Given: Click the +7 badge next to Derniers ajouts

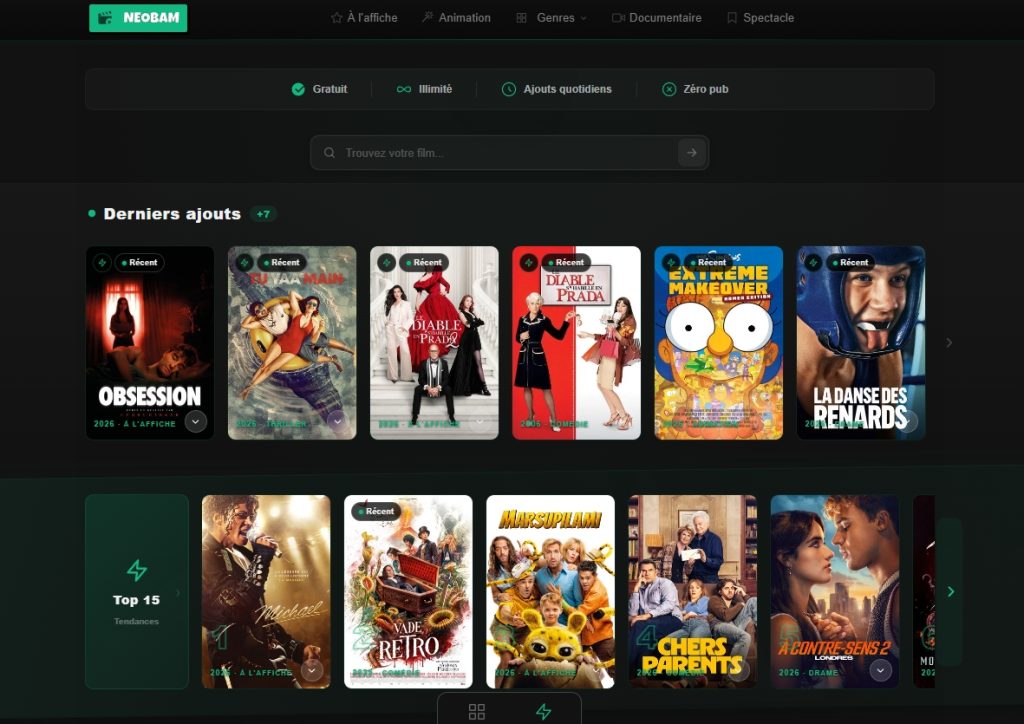Looking at the screenshot, I should click(263, 213).
